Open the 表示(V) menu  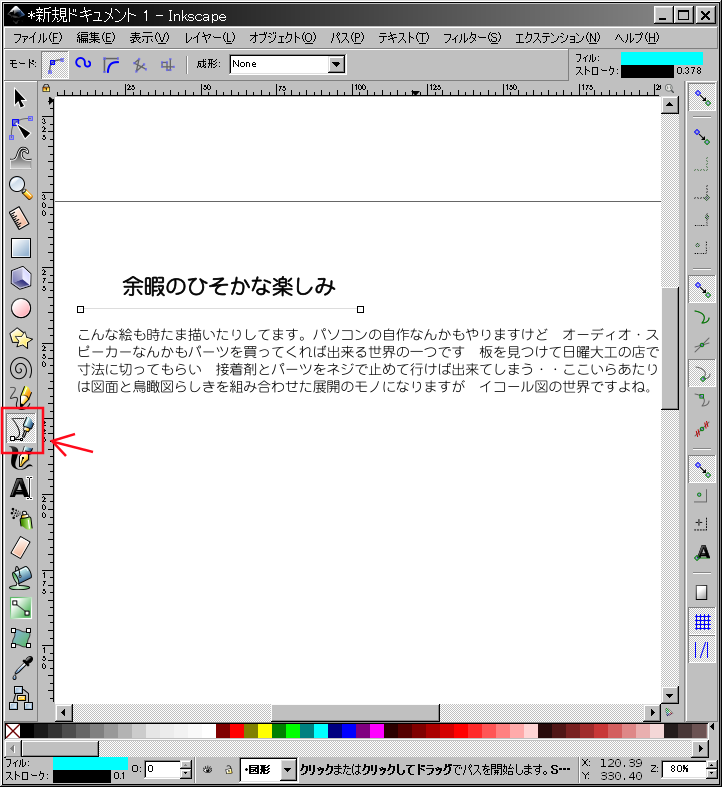click(x=149, y=38)
